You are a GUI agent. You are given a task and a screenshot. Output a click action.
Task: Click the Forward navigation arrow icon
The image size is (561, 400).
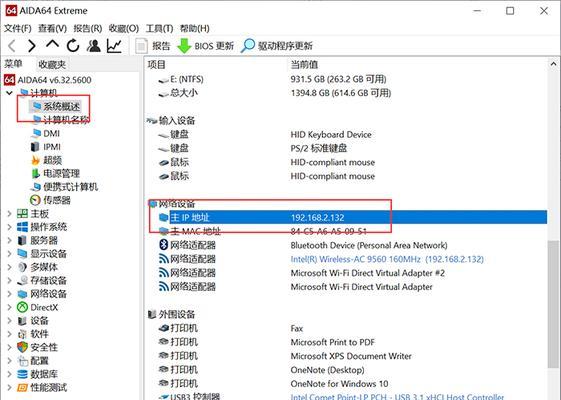click(x=32, y=46)
